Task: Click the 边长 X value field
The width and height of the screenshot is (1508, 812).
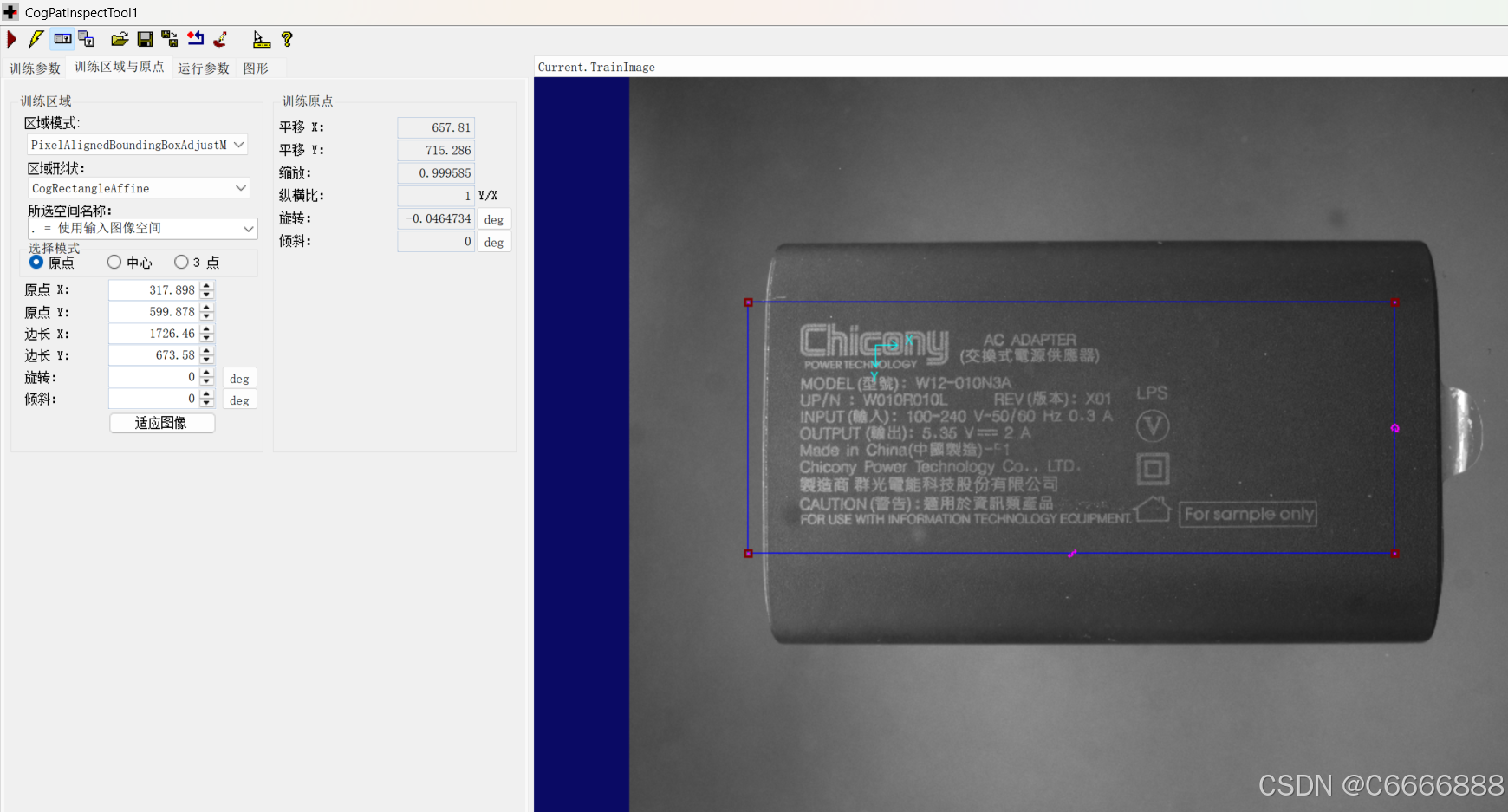Action: click(x=154, y=333)
